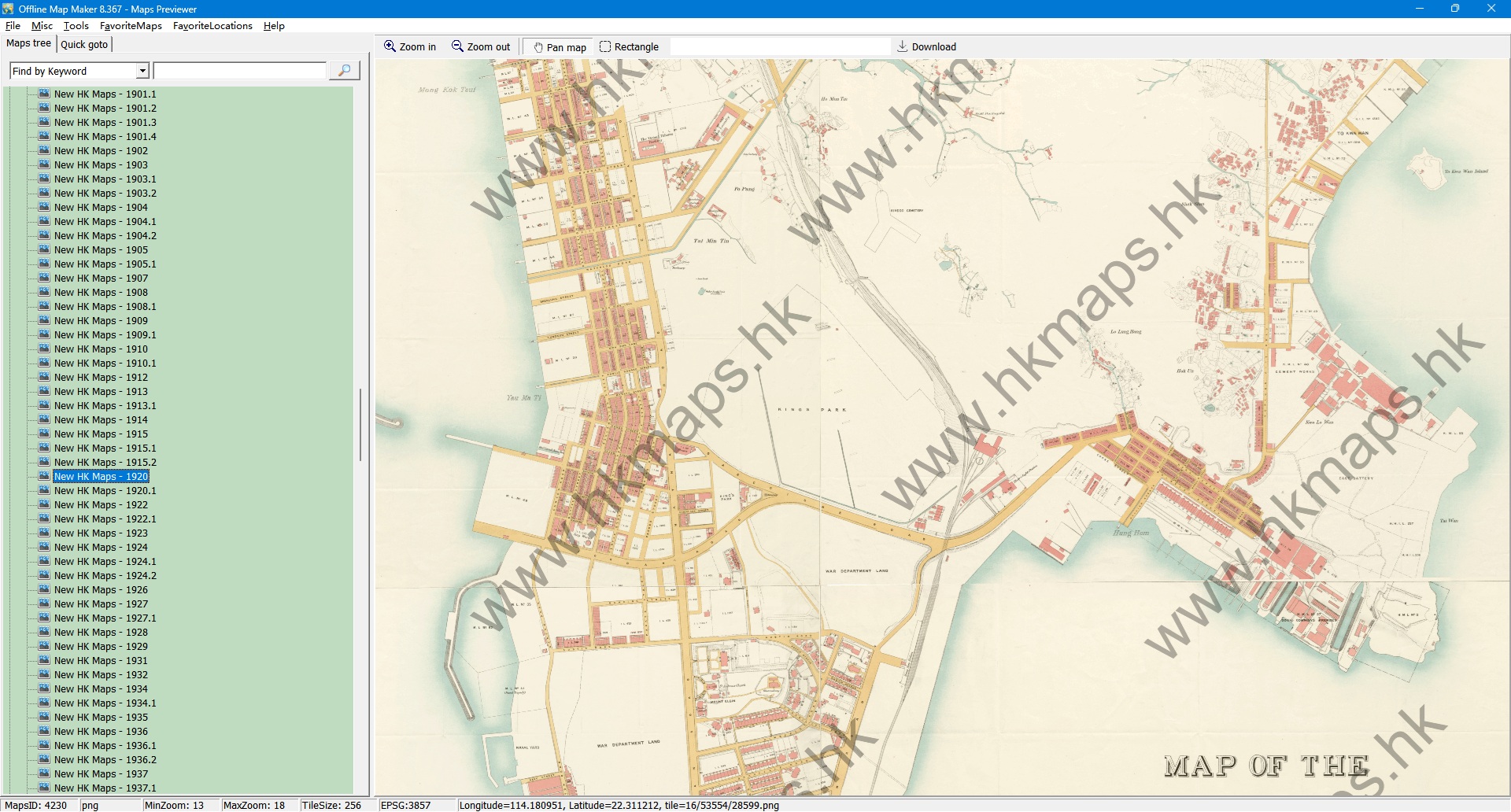This screenshot has width=1511, height=812.
Task: Click map icon beside New HK Maps - 1937
Action: [44, 773]
